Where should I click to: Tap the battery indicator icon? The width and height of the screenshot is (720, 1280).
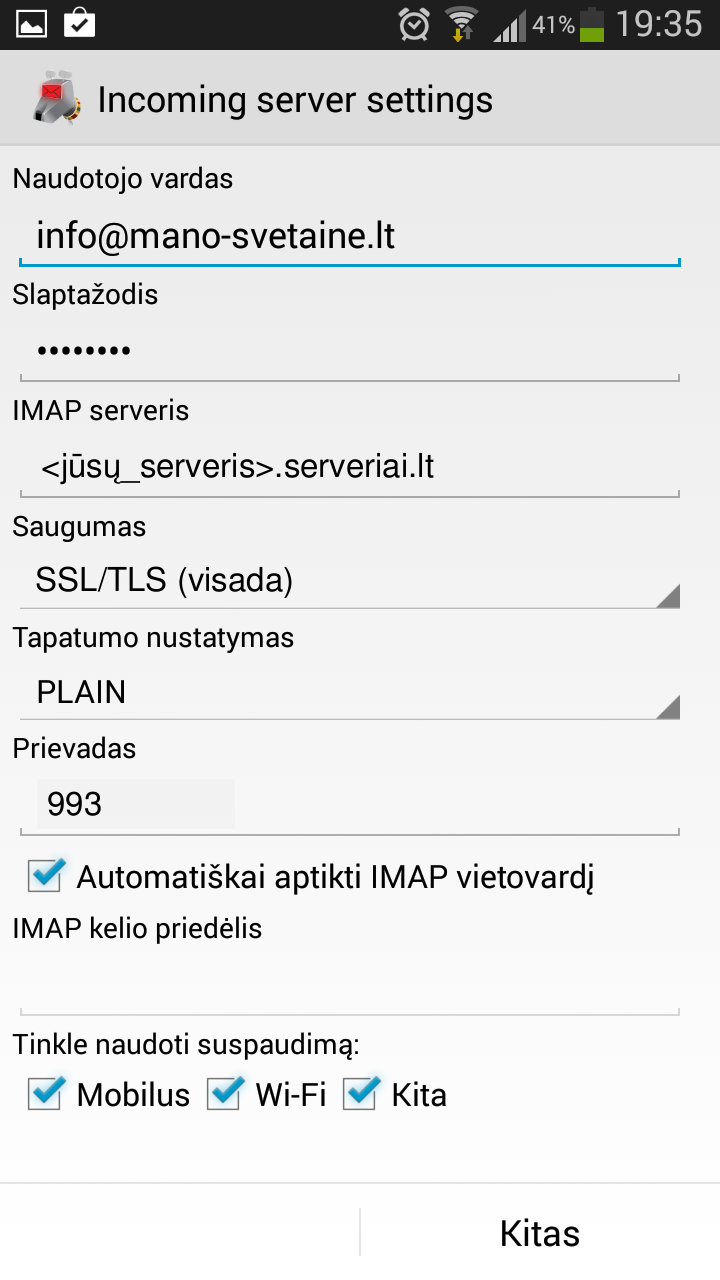point(592,24)
